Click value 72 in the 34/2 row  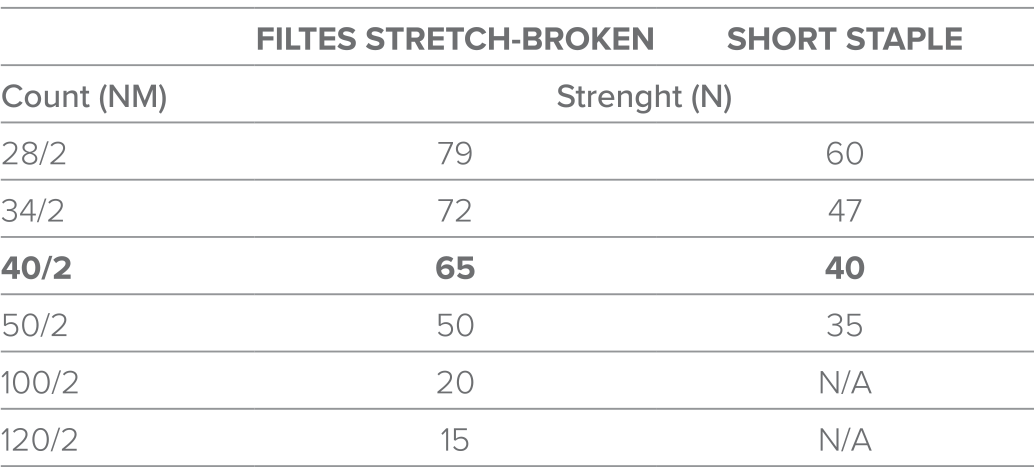(x=455, y=212)
